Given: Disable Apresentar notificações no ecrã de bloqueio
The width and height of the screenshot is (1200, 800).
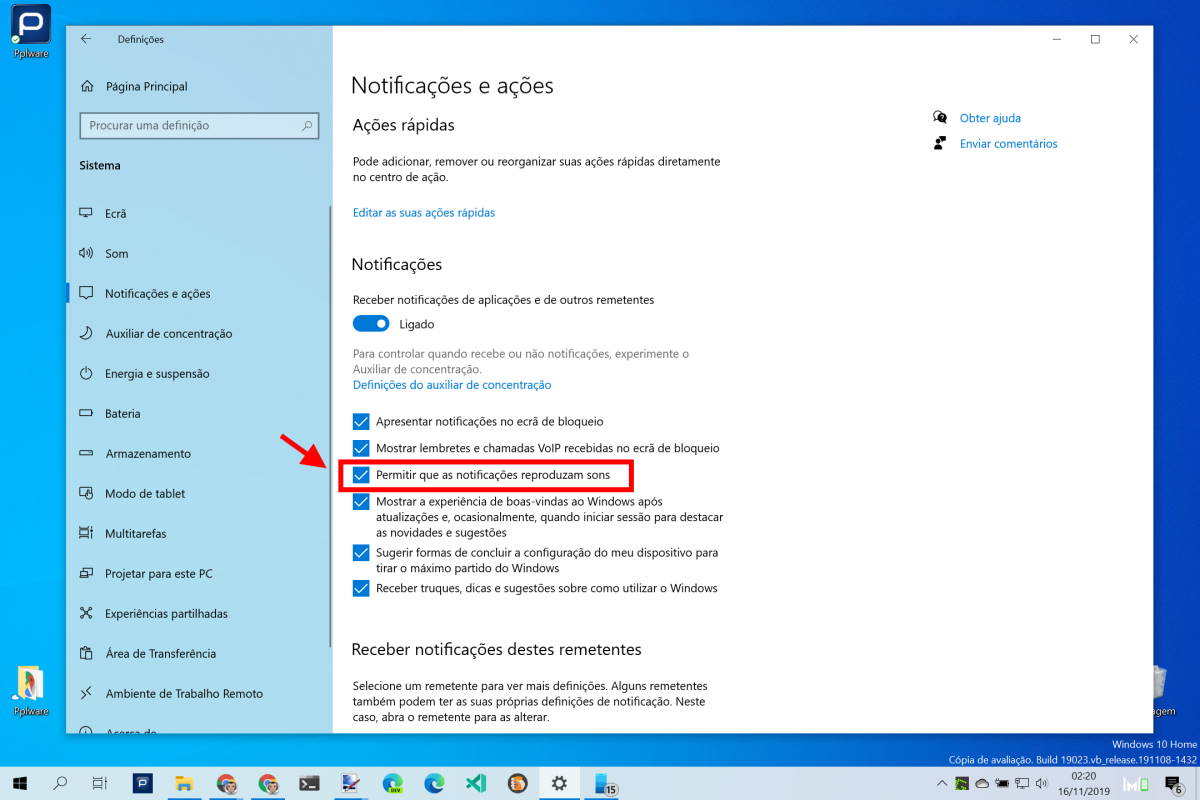Looking at the screenshot, I should tap(361, 421).
